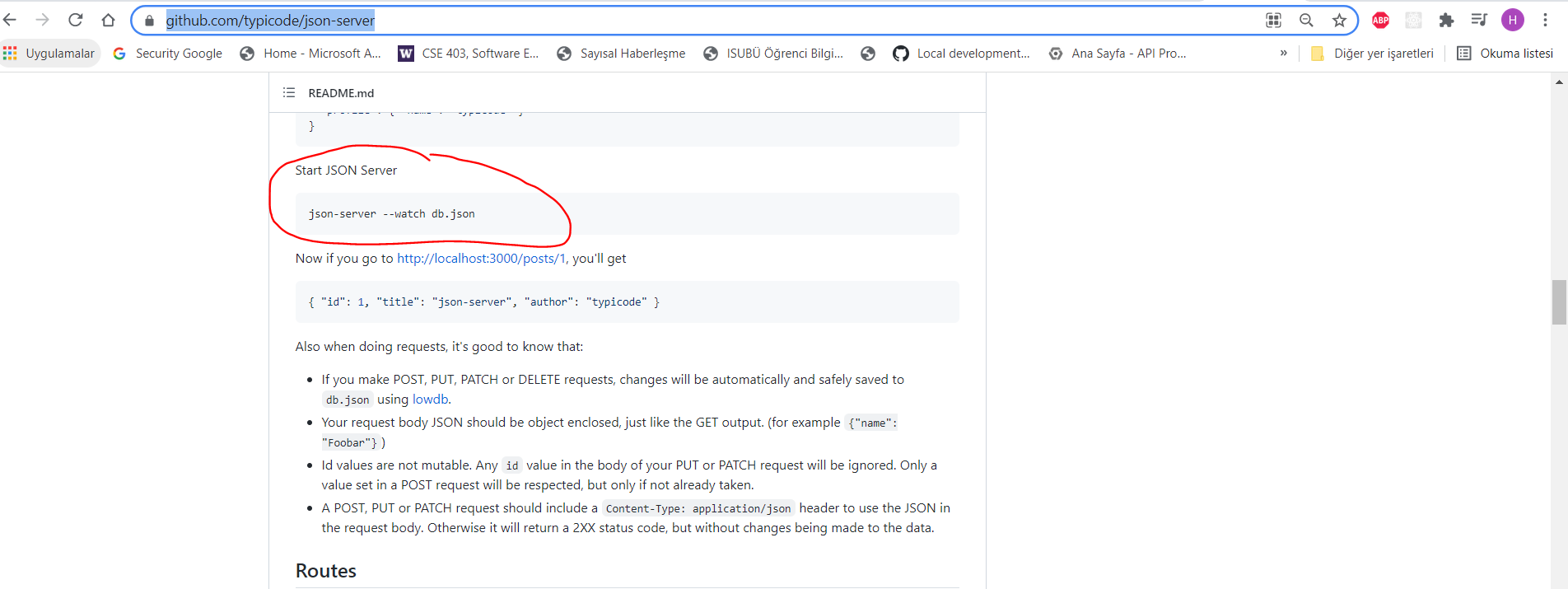Click the address bar URL field
The image size is (1568, 589).
click(x=659, y=21)
